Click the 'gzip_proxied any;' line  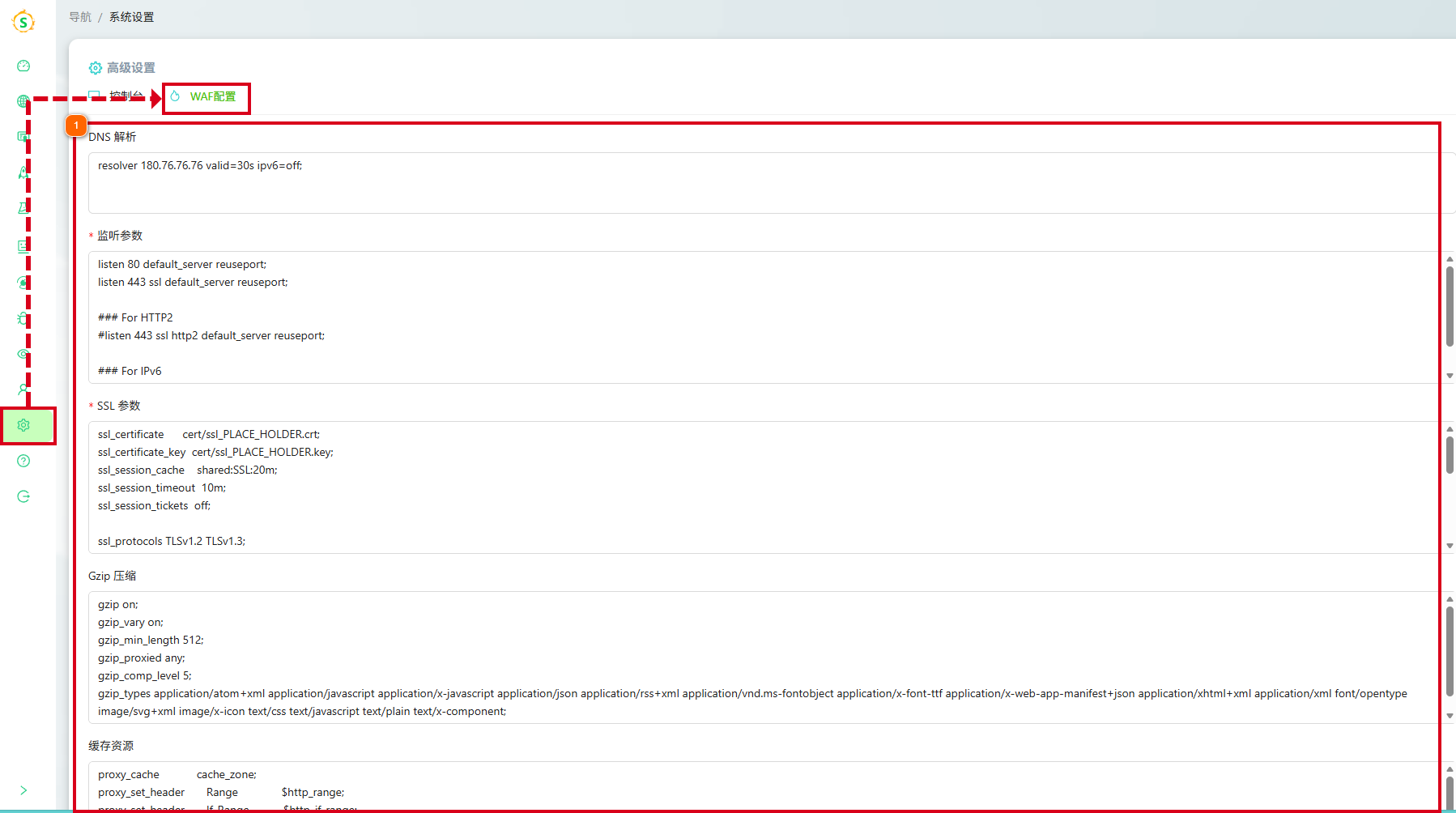[142, 658]
